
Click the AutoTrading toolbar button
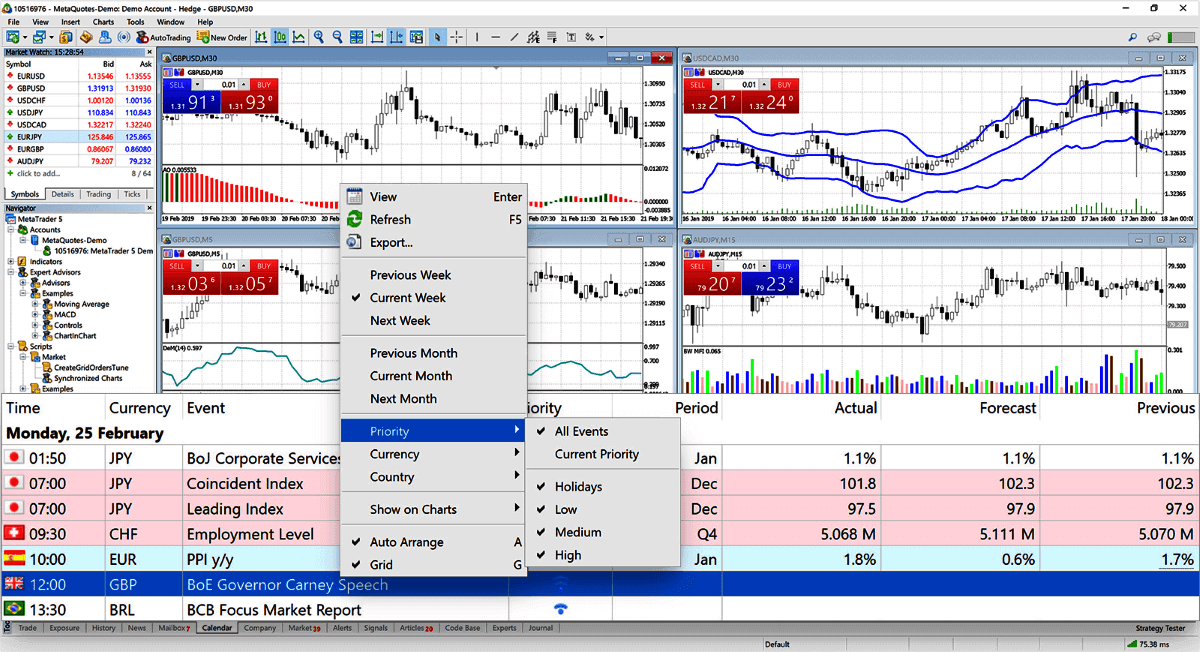pos(170,37)
